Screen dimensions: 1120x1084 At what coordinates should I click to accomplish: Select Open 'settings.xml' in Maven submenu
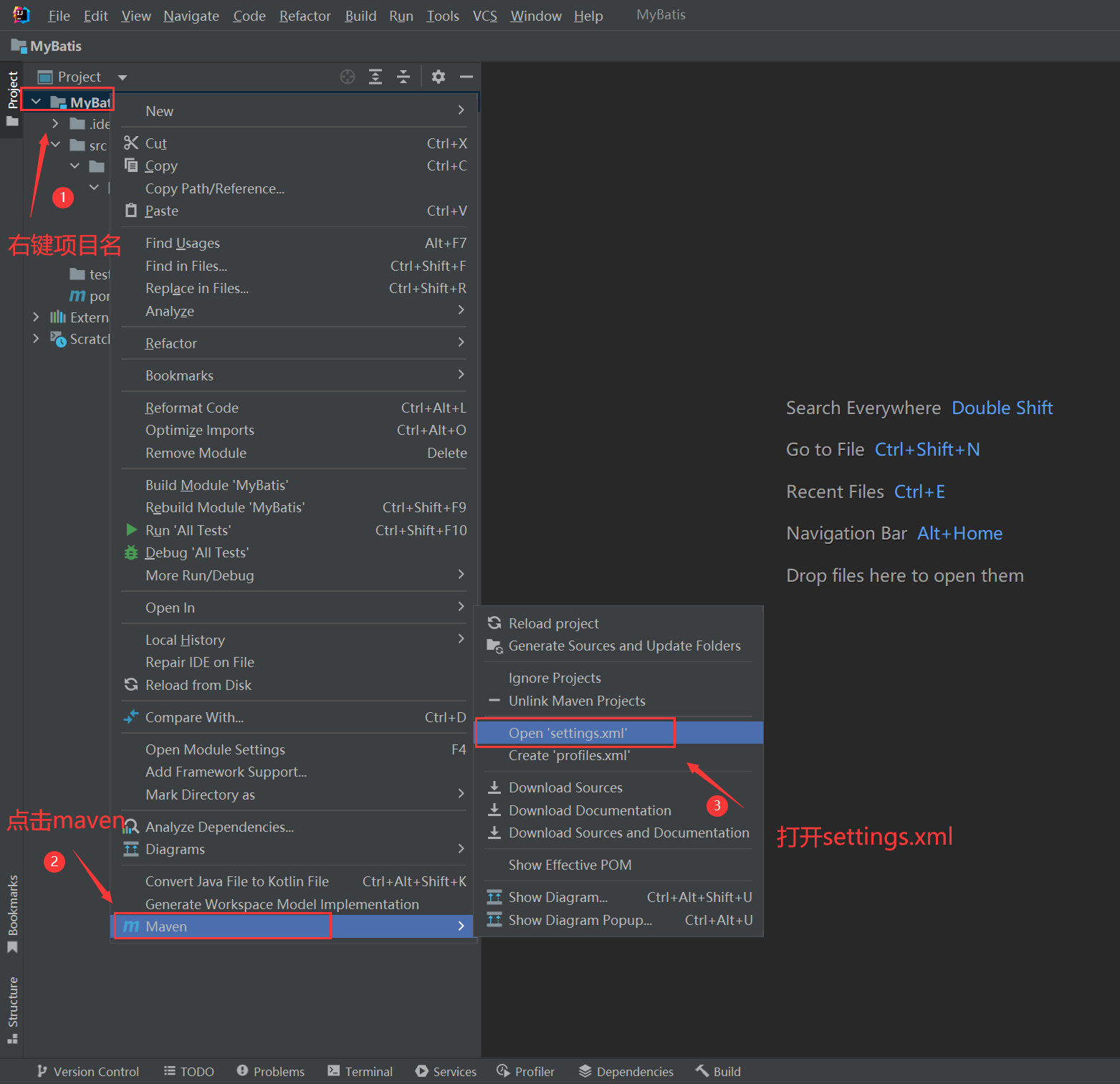pos(620,732)
